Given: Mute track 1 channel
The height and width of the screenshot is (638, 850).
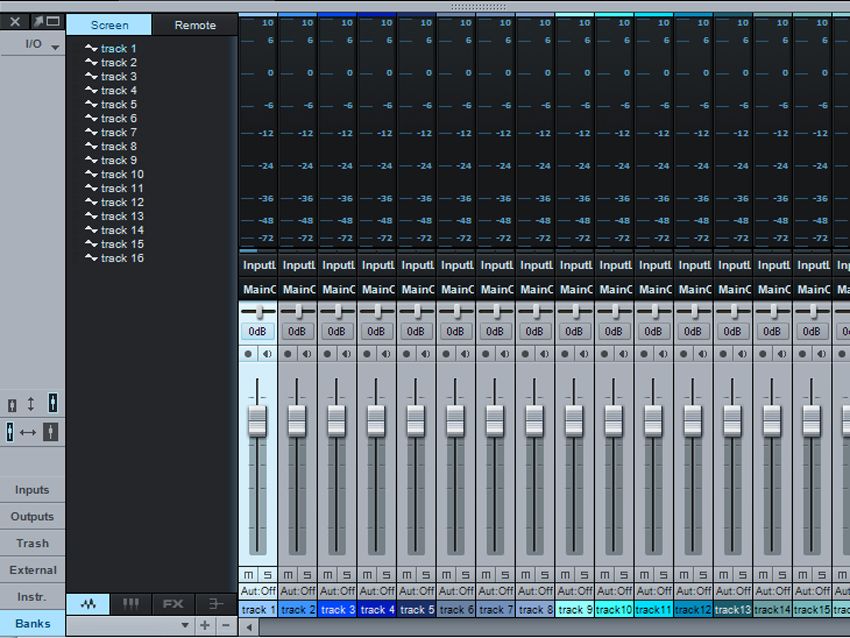Looking at the screenshot, I should pos(248,575).
